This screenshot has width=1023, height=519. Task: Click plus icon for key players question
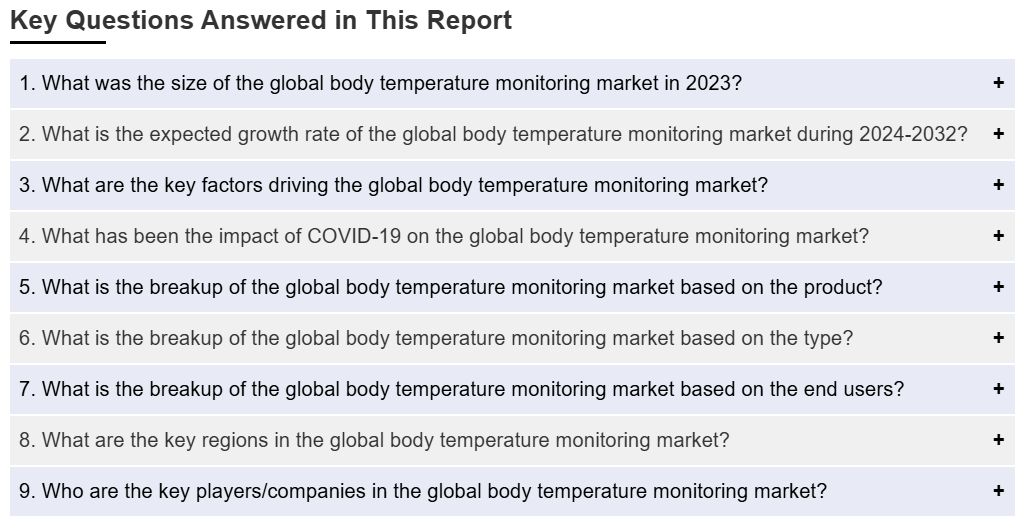[998, 491]
